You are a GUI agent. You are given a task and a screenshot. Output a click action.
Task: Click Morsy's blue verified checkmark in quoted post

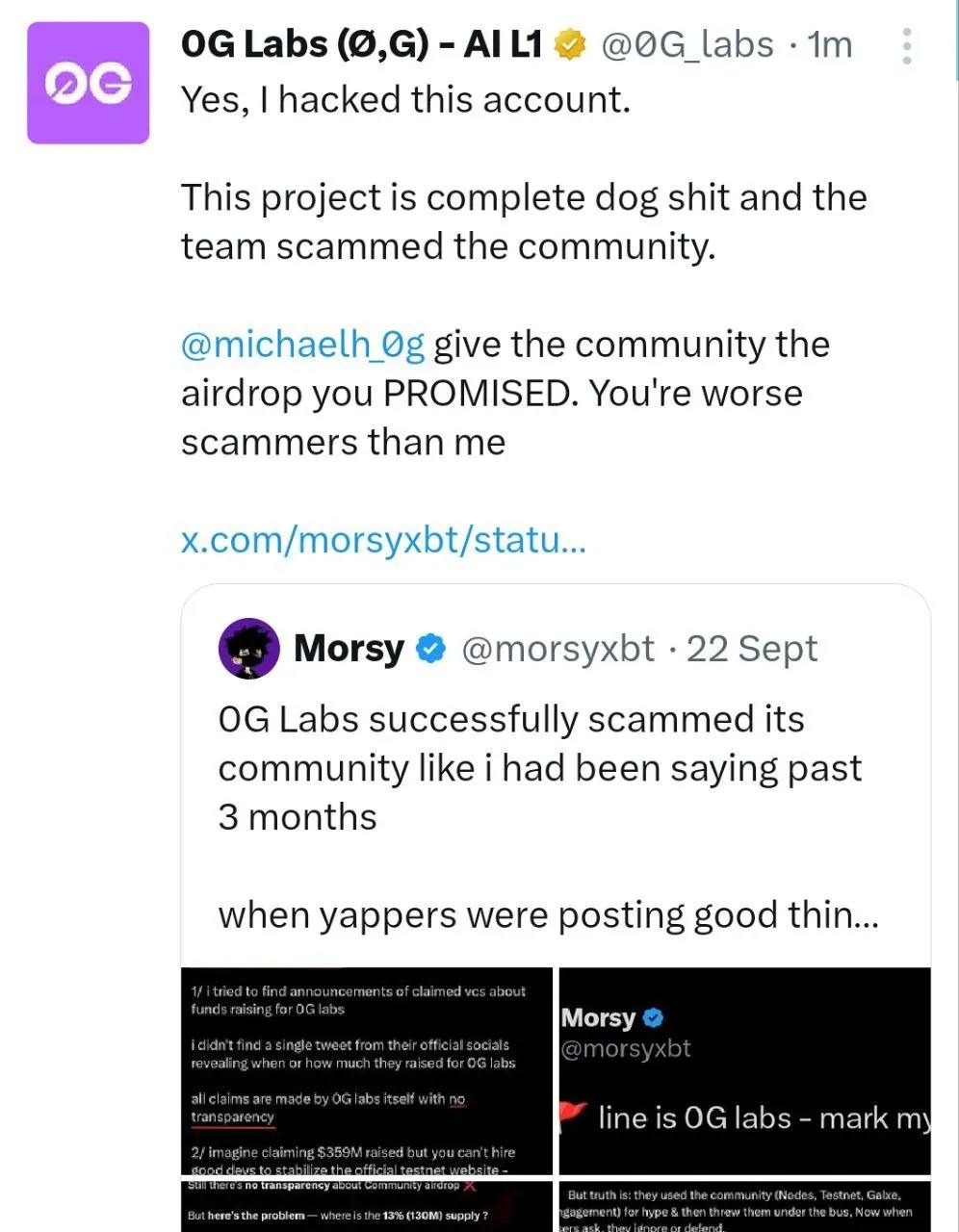coord(430,650)
